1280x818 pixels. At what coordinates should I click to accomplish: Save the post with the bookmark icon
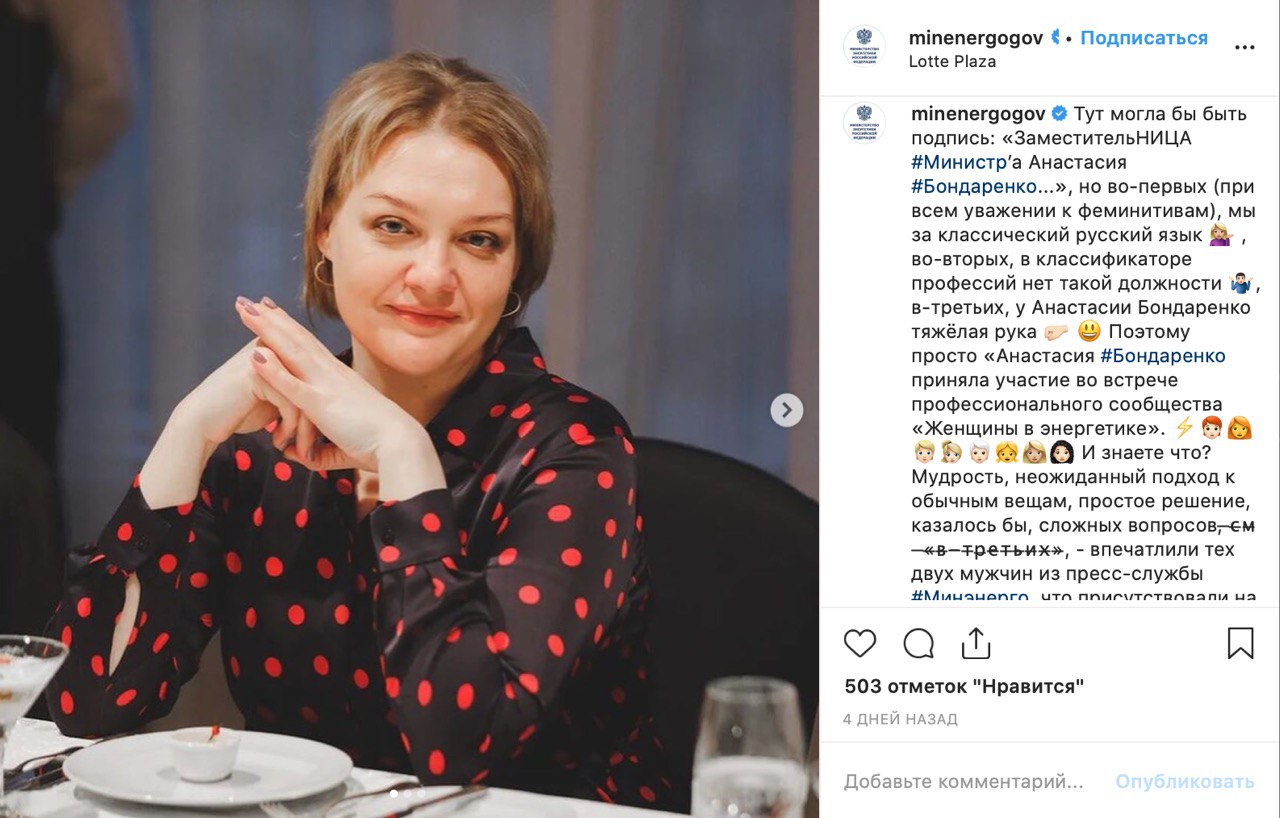tap(1240, 643)
